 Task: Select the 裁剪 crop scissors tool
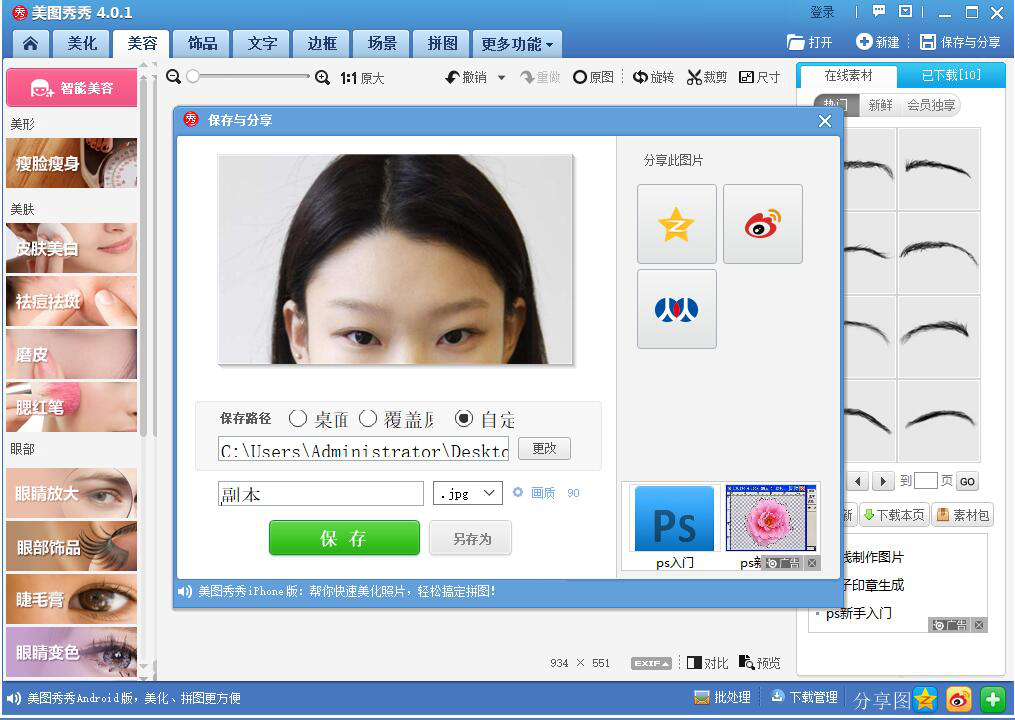click(706, 78)
